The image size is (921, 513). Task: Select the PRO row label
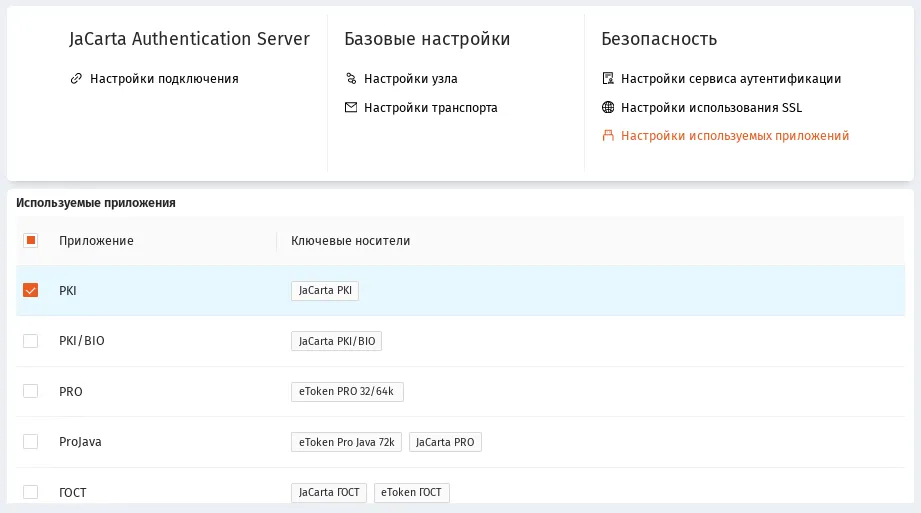pyautogui.click(x=70, y=391)
